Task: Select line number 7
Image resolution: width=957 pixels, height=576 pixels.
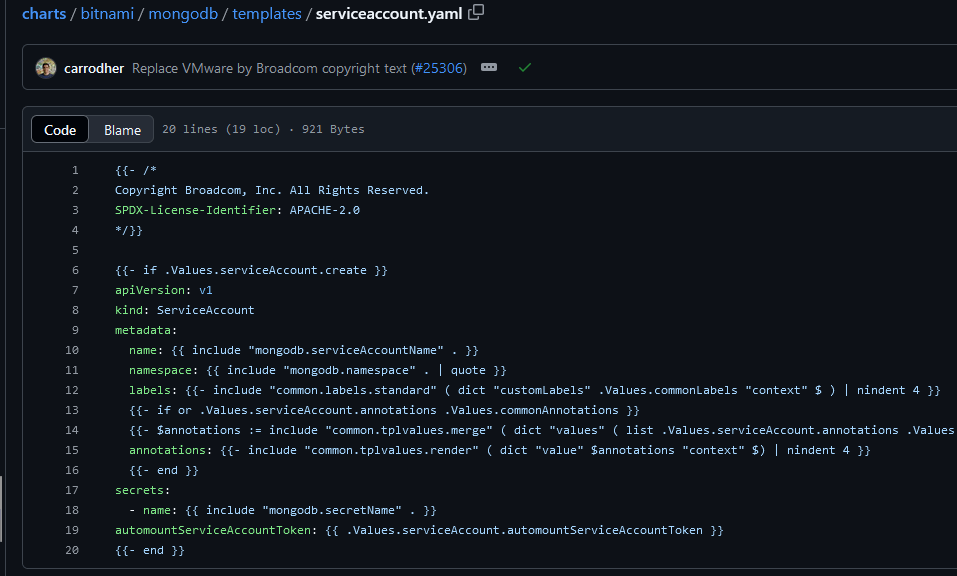Action: point(75,290)
